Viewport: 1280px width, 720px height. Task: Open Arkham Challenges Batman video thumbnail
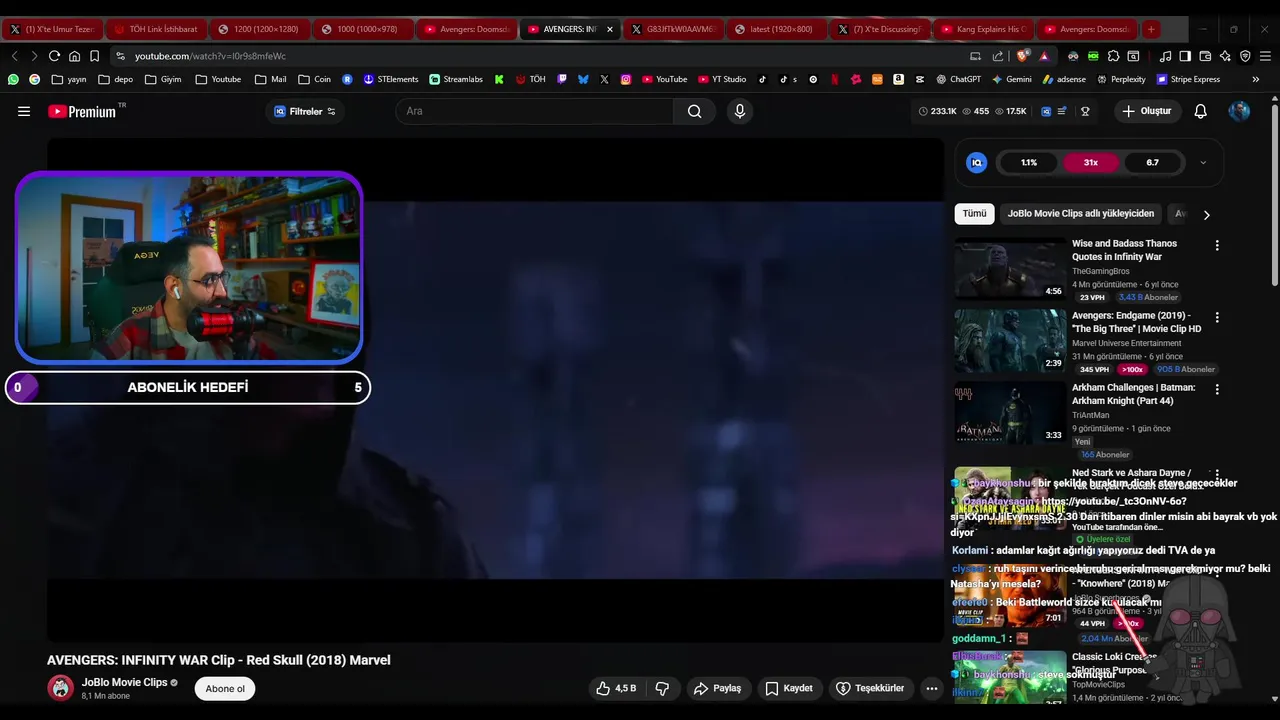1010,413
